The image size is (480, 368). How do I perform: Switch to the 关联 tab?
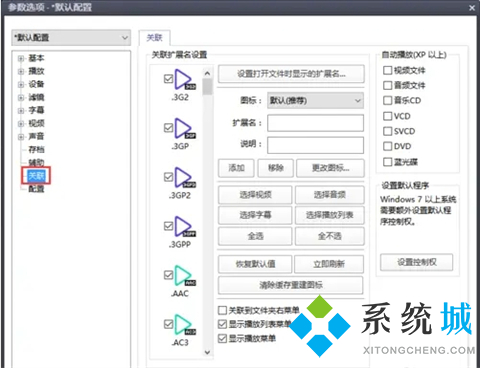click(155, 38)
